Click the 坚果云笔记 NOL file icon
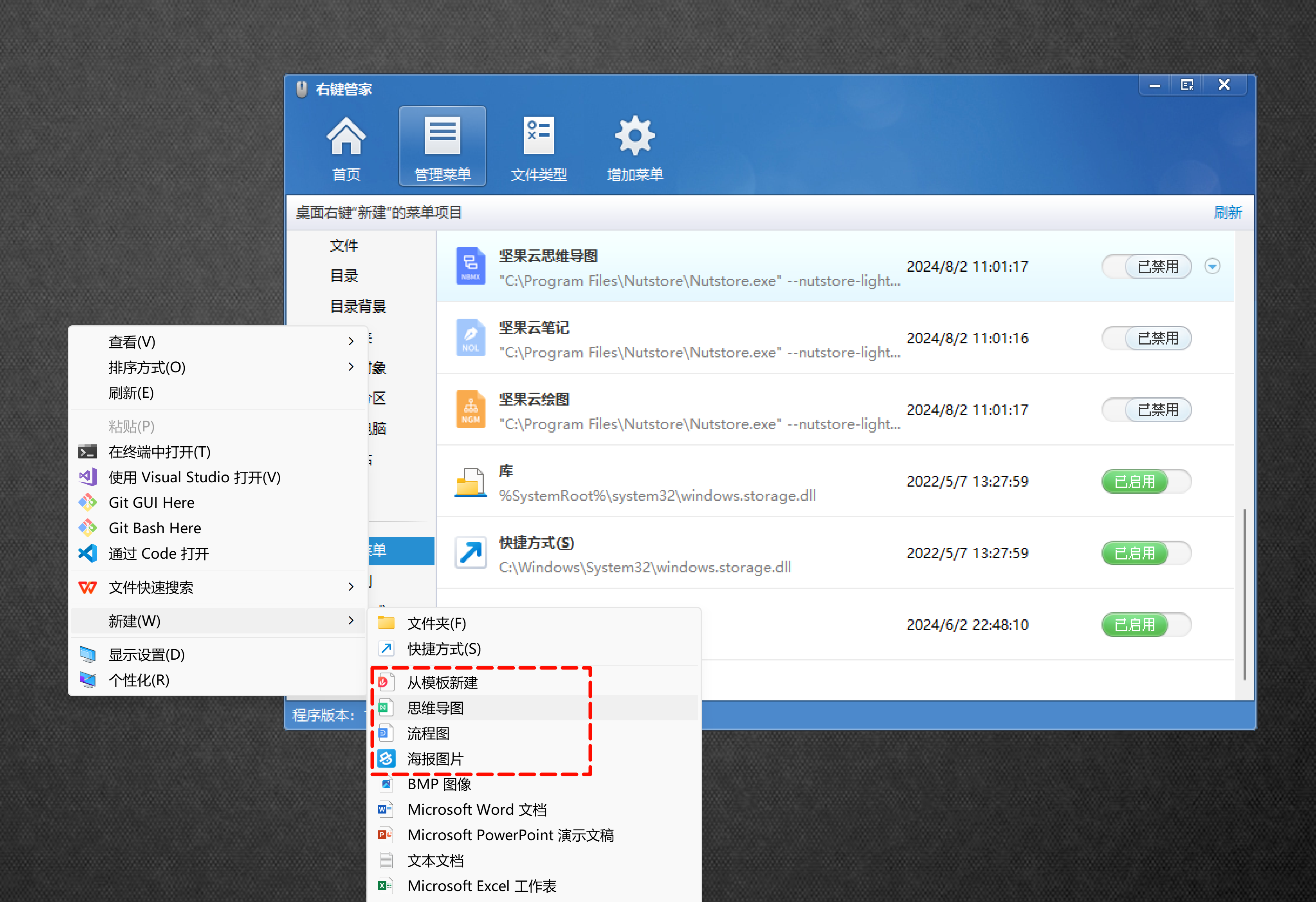Screen dimensions: 1316x902 [x=471, y=337]
